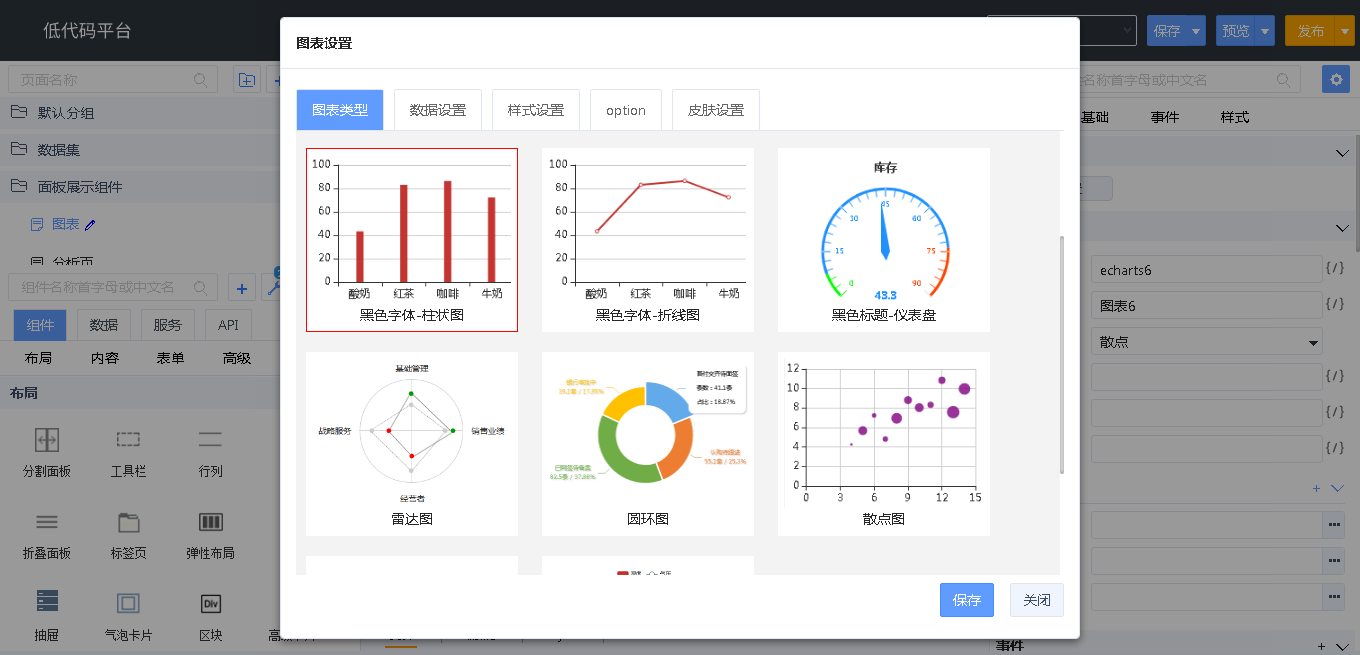Open the API tab in the left panel
The height and width of the screenshot is (655, 1360).
coord(228,325)
